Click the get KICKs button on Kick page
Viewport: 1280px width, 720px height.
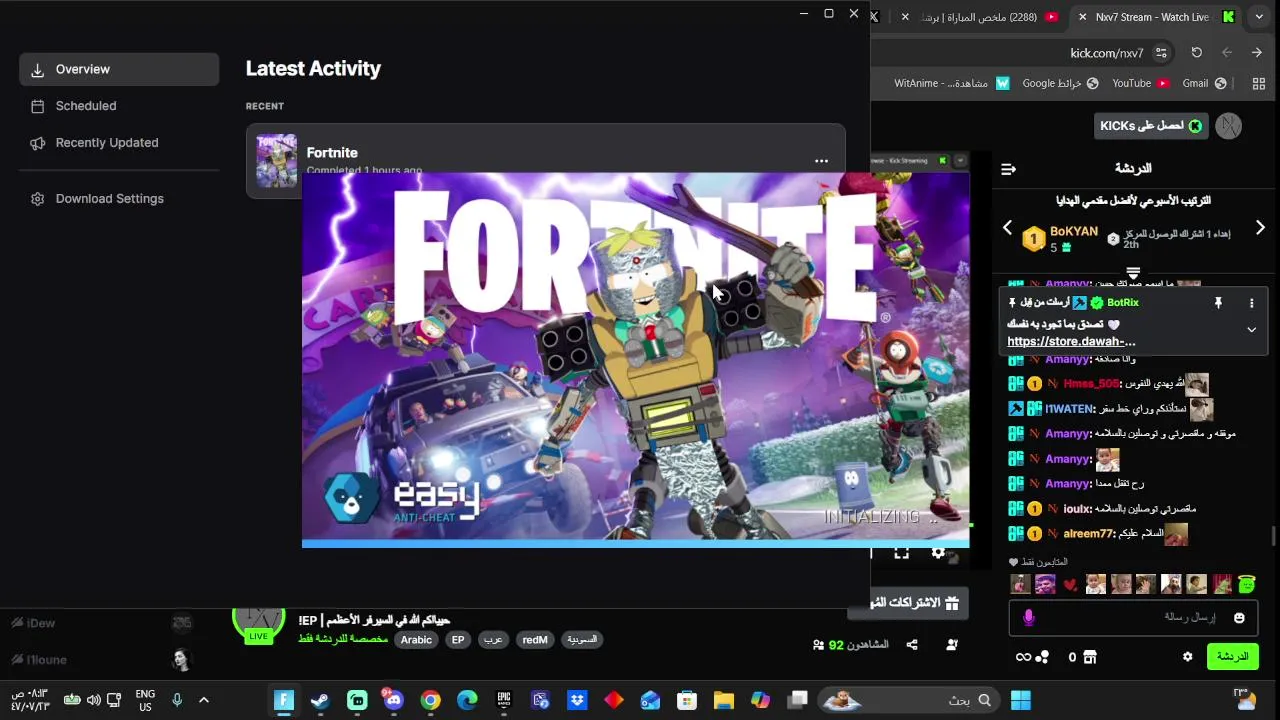1150,126
